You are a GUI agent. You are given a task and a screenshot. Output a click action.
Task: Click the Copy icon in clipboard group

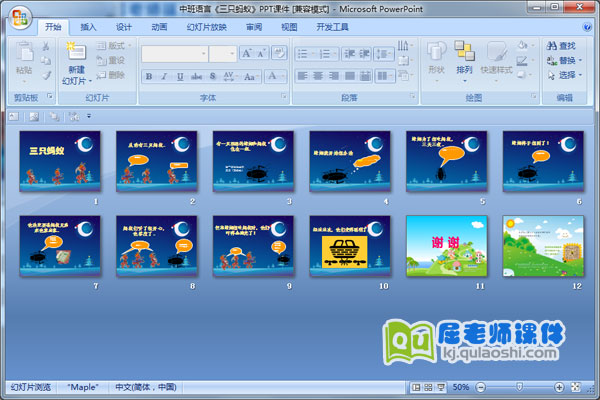[x=46, y=60]
